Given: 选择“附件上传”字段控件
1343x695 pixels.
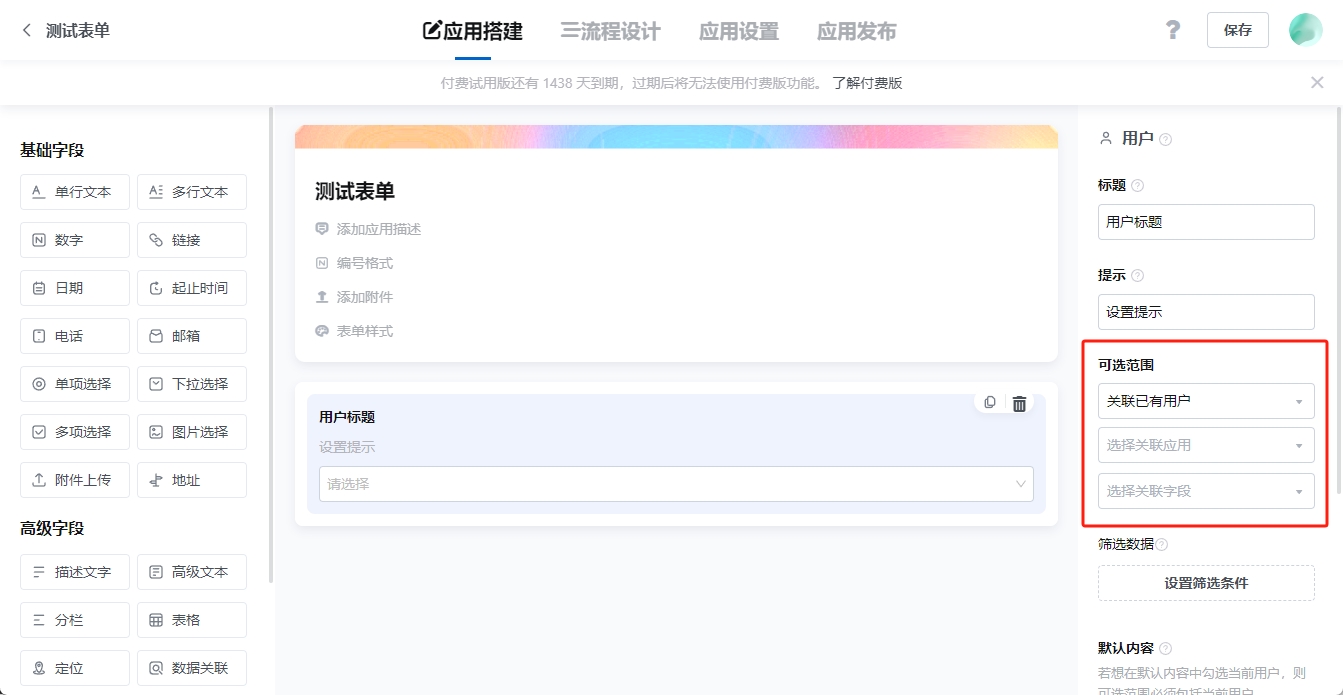Looking at the screenshot, I should (x=74, y=479).
